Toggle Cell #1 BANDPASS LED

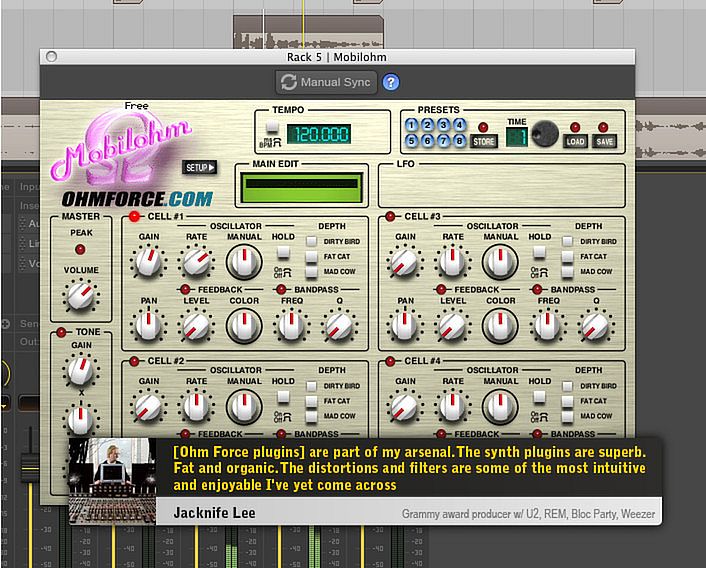tap(281, 289)
